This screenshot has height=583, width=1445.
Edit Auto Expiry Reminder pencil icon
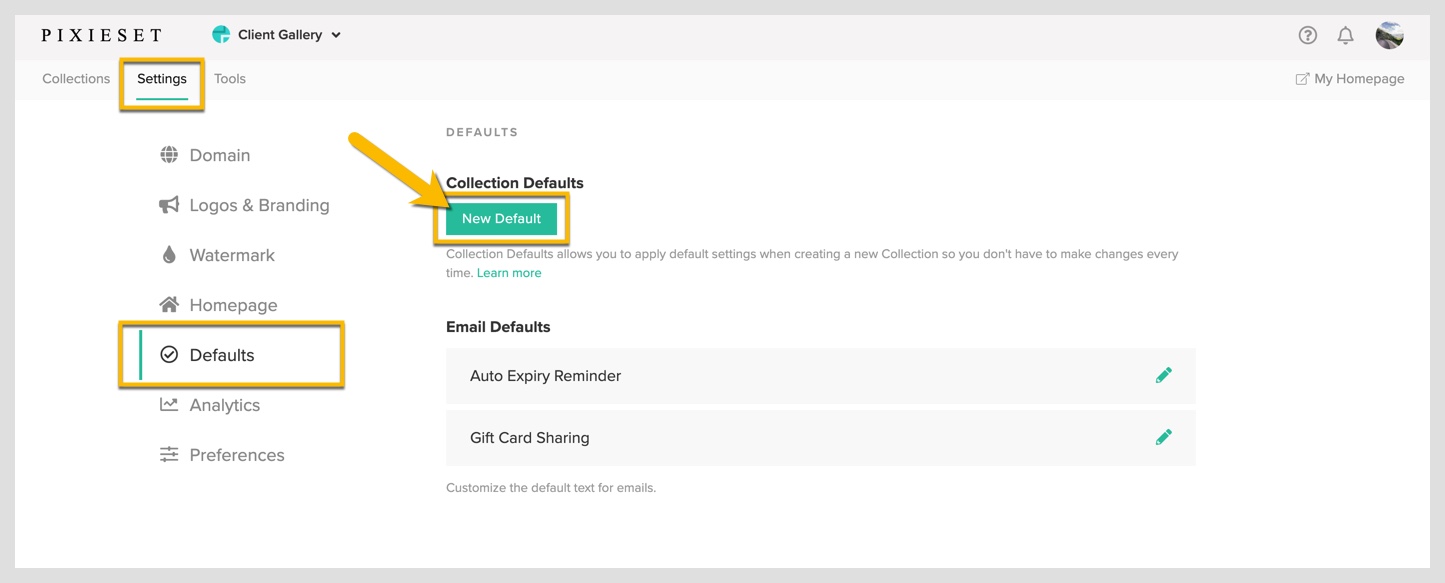point(1163,375)
